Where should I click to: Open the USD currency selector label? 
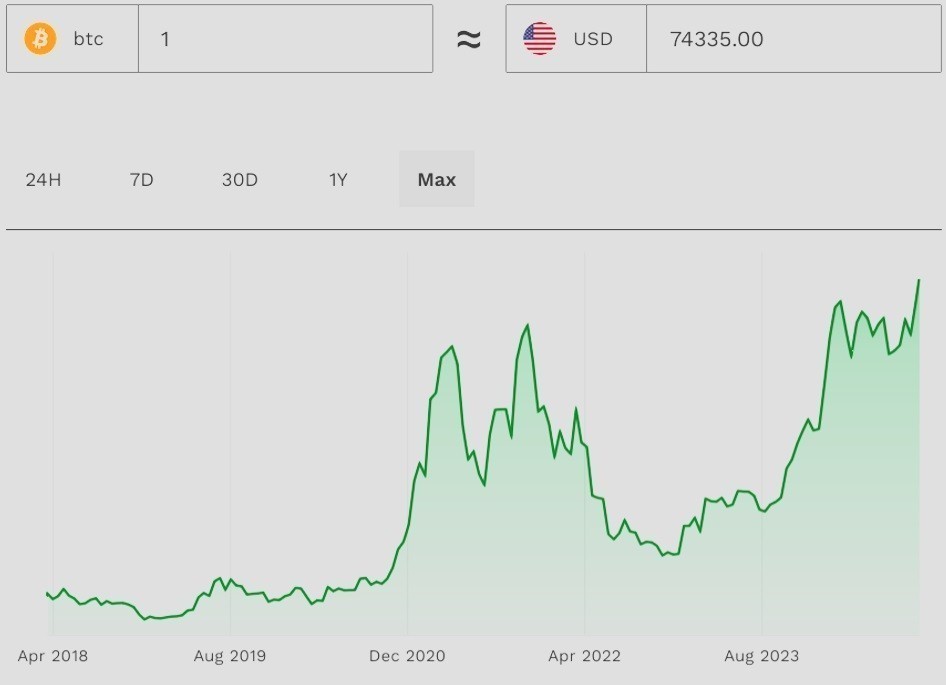(593, 39)
